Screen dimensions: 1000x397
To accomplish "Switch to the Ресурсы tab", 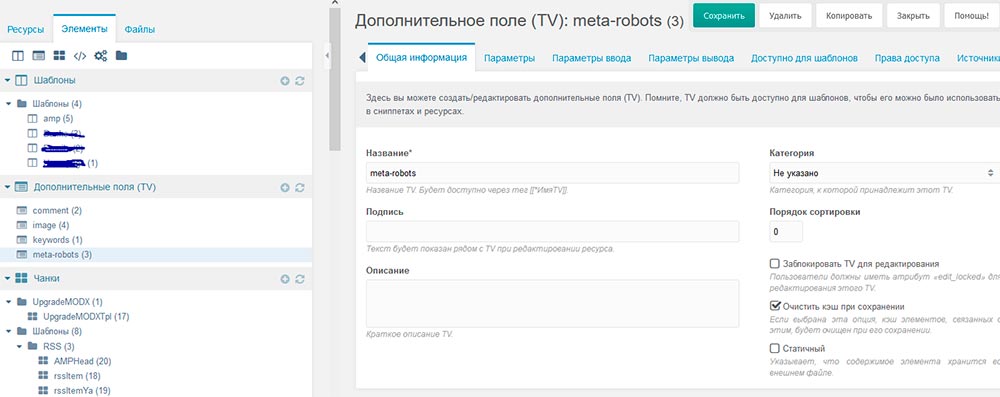I will click(26, 29).
